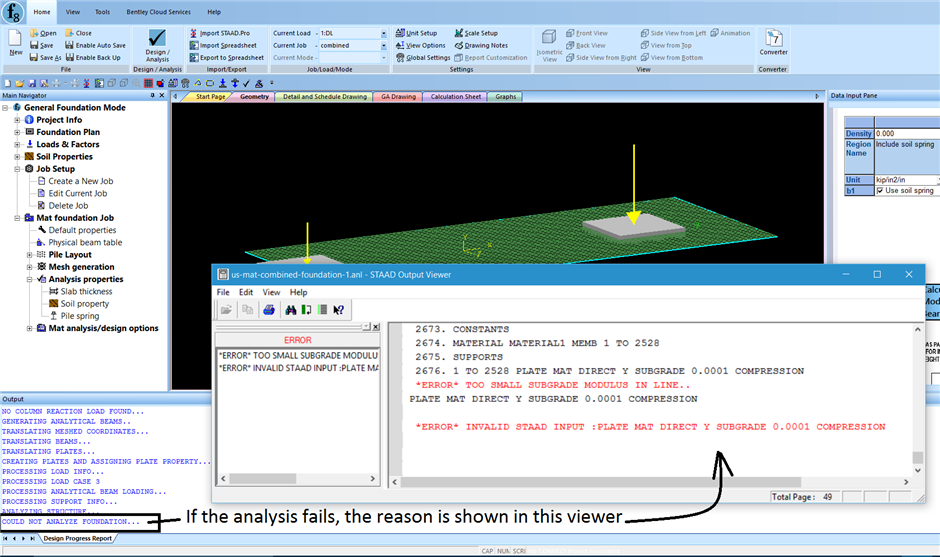This screenshot has height=557, width=940.
Task: Expand the Foundation Plan tree node
Action: pyautogui.click(x=17, y=132)
